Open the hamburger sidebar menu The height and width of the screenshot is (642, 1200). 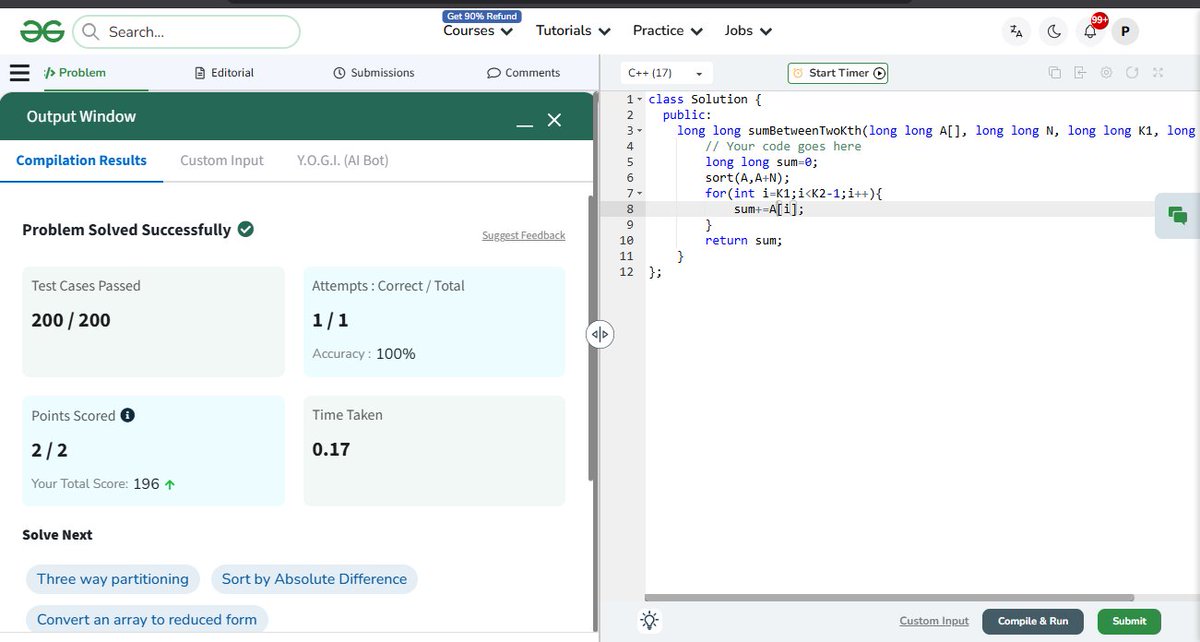(20, 73)
